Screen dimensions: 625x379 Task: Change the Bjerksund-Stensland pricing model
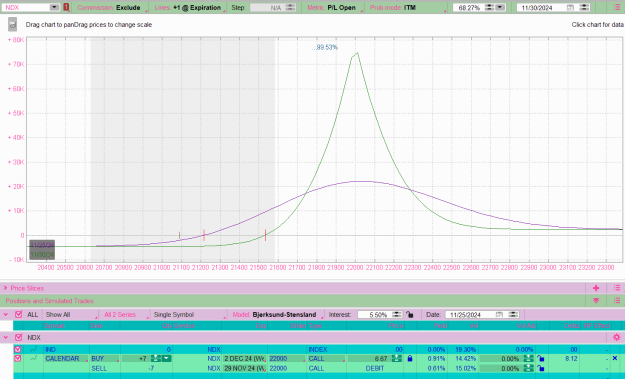pyautogui.click(x=284, y=314)
